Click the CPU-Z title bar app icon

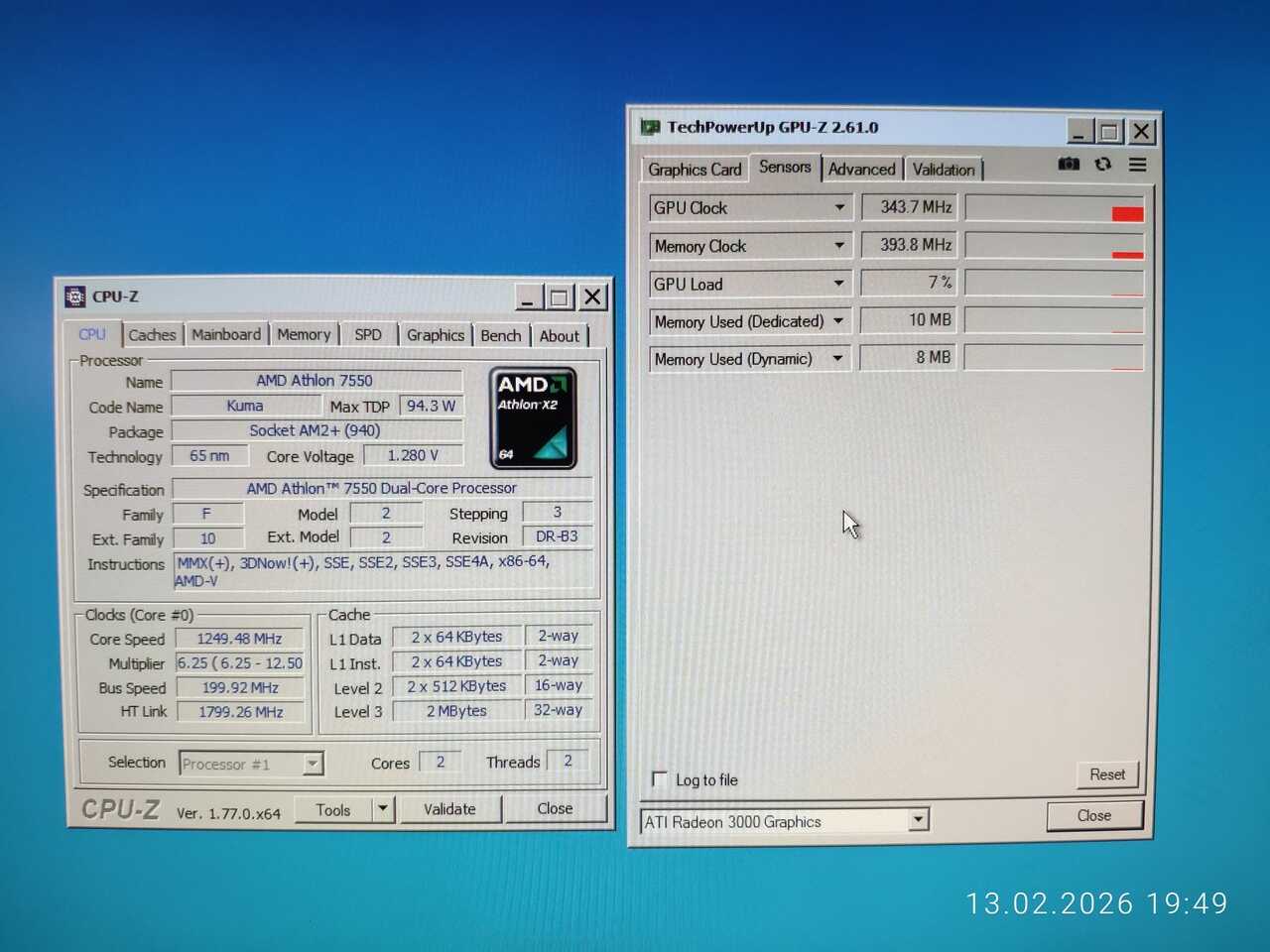(74, 297)
